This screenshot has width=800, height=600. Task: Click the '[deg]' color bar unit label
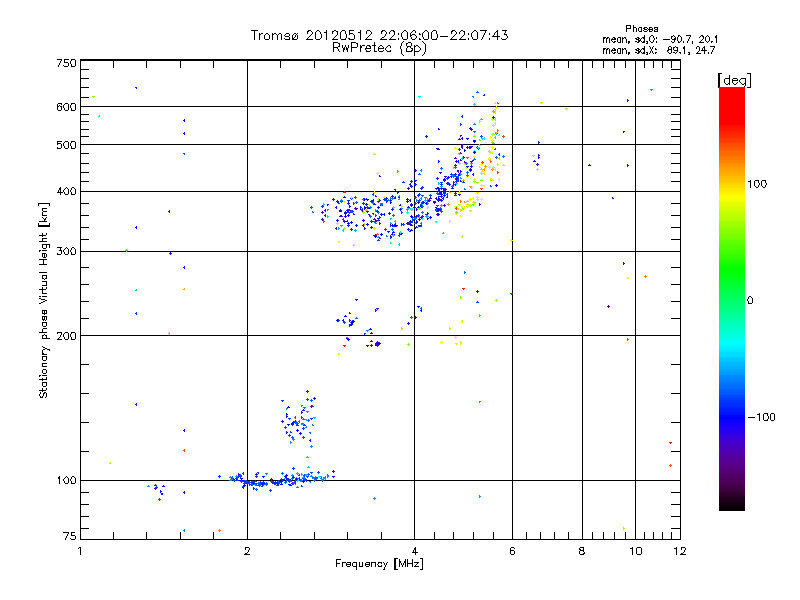pyautogui.click(x=734, y=80)
